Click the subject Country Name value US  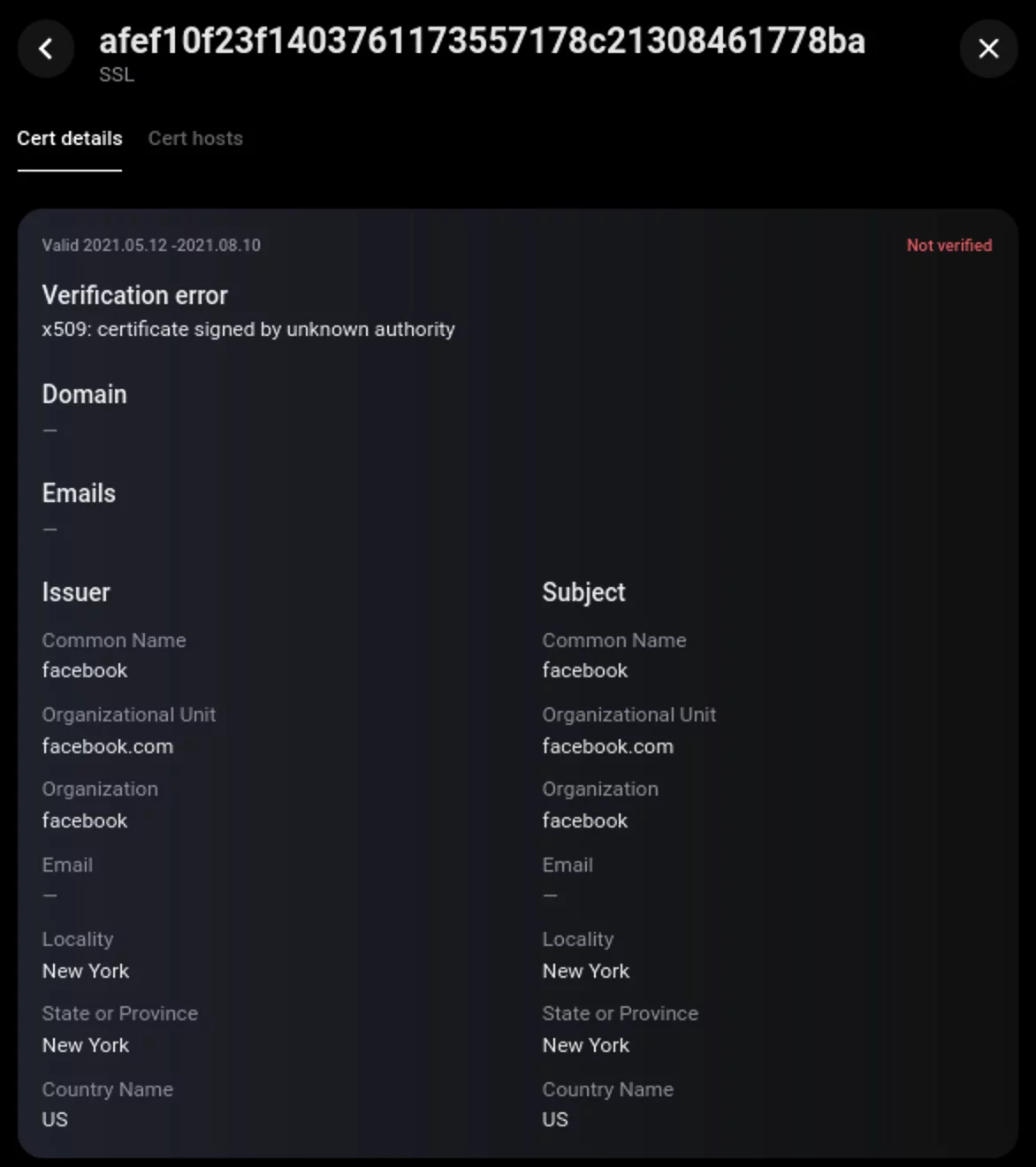tap(554, 1119)
